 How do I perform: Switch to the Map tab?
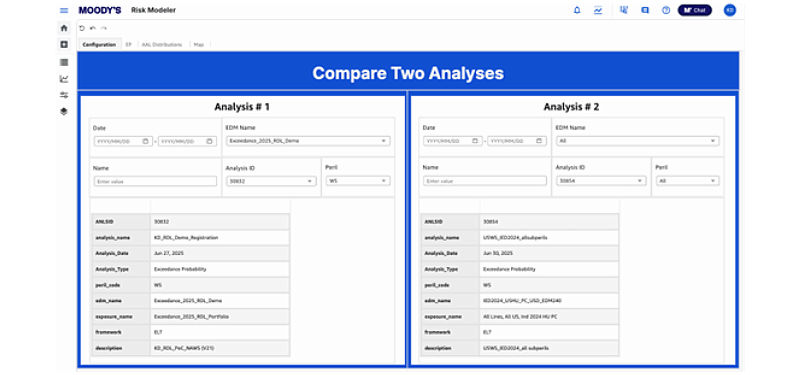point(199,45)
